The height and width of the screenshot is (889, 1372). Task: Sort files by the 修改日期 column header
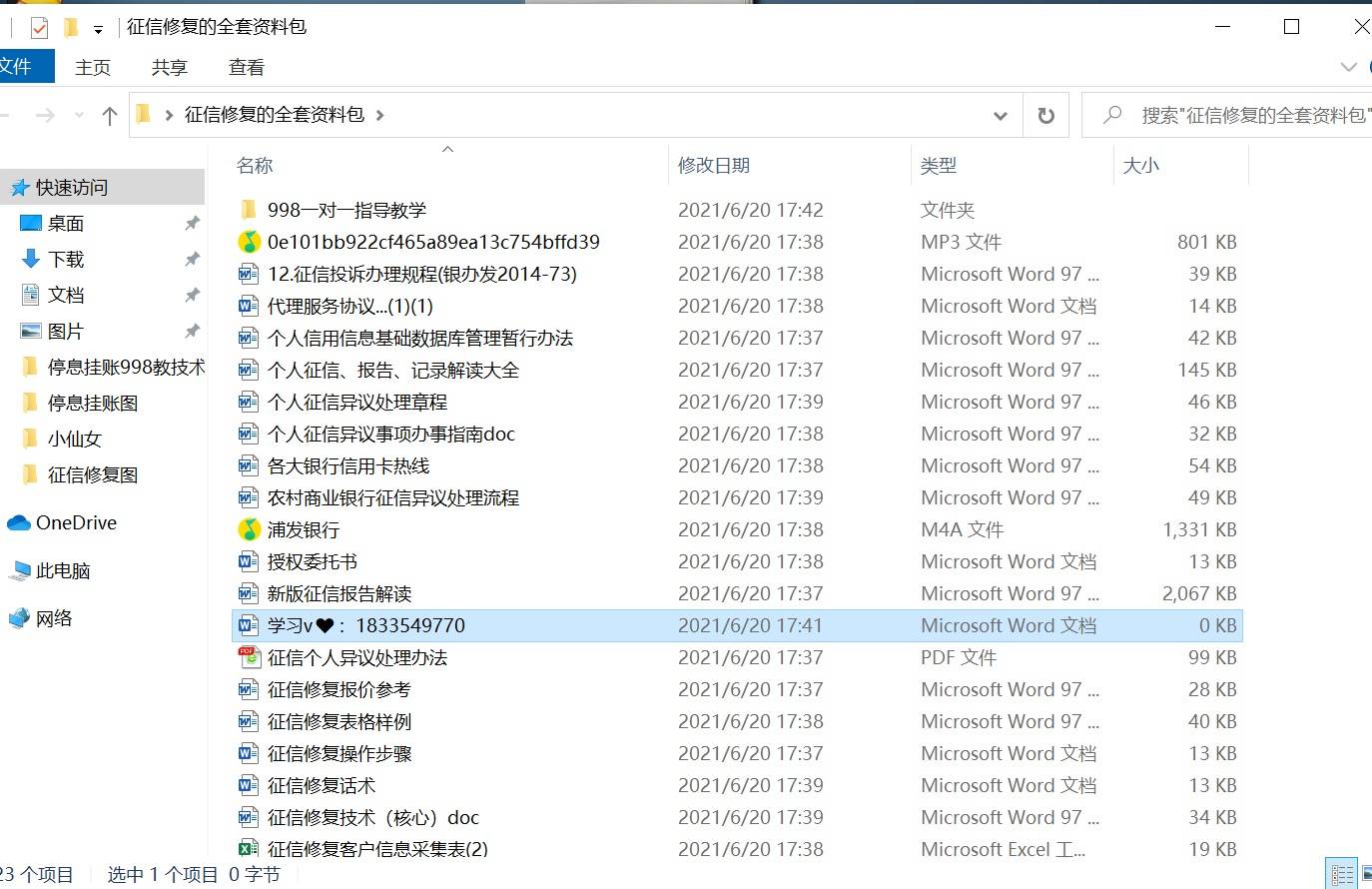pyautogui.click(x=713, y=165)
